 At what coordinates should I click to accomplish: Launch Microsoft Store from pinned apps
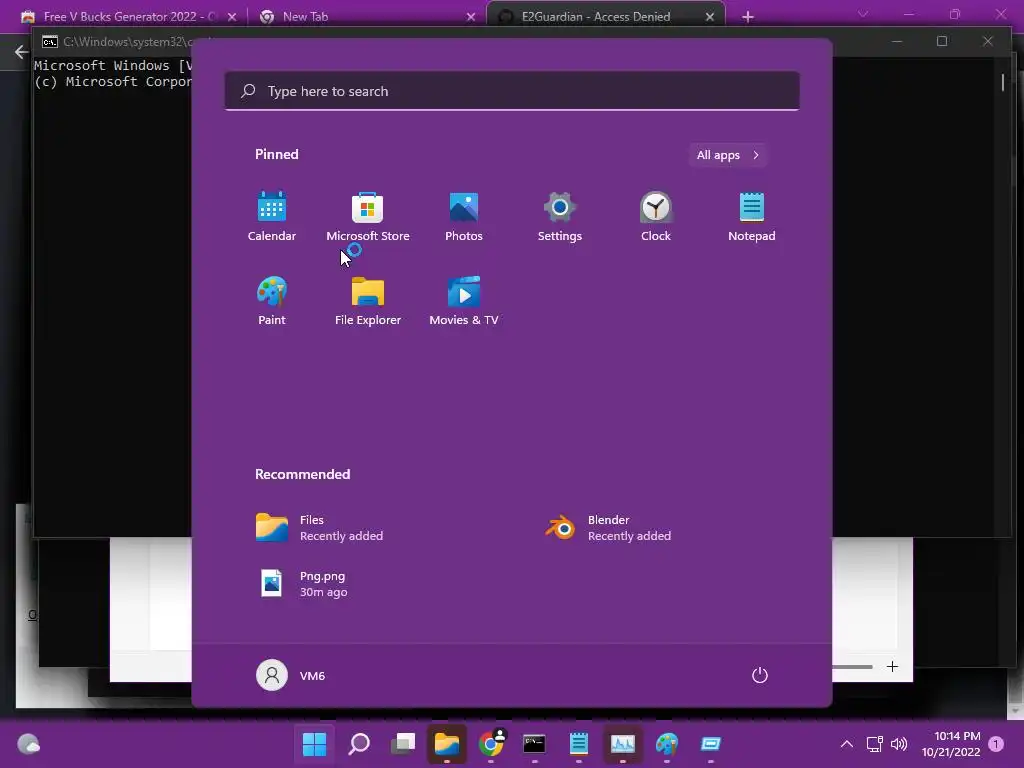[368, 217]
